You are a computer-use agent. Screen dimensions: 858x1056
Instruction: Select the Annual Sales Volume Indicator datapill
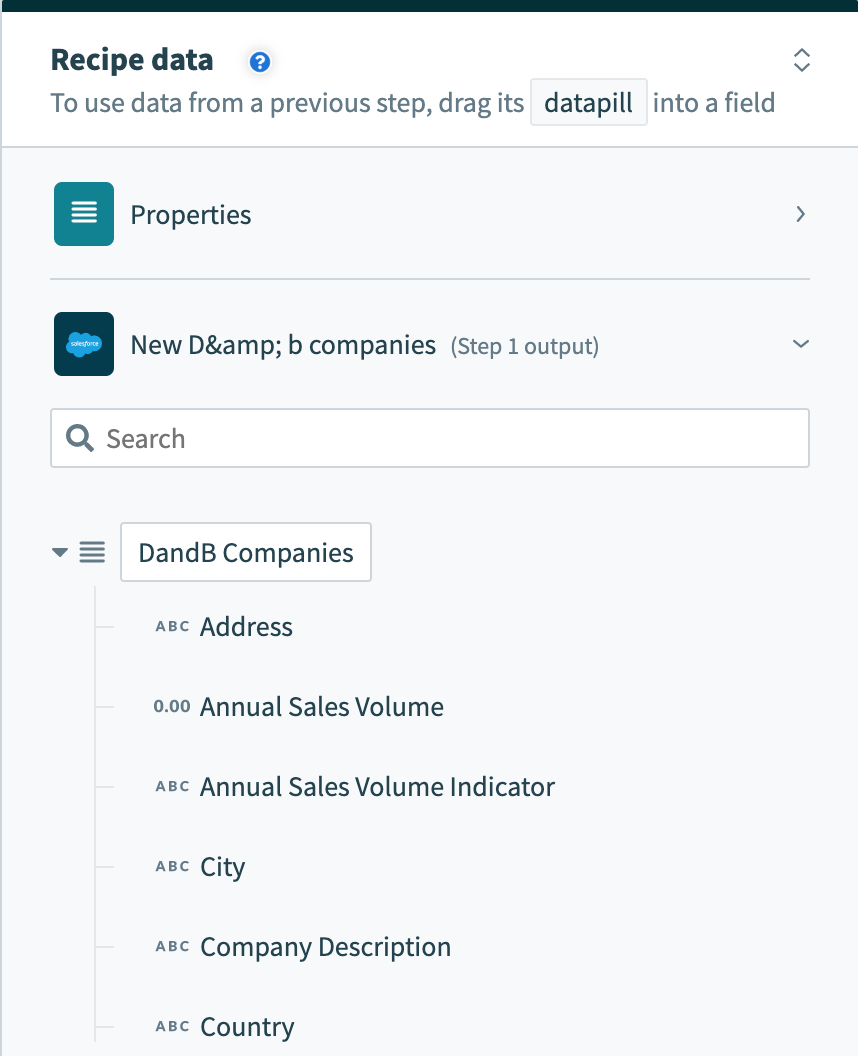coord(377,786)
